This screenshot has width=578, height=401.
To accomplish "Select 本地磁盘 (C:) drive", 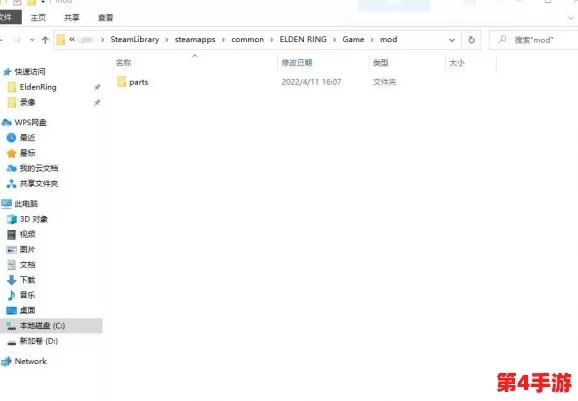I will pyautogui.click(x=51, y=326).
